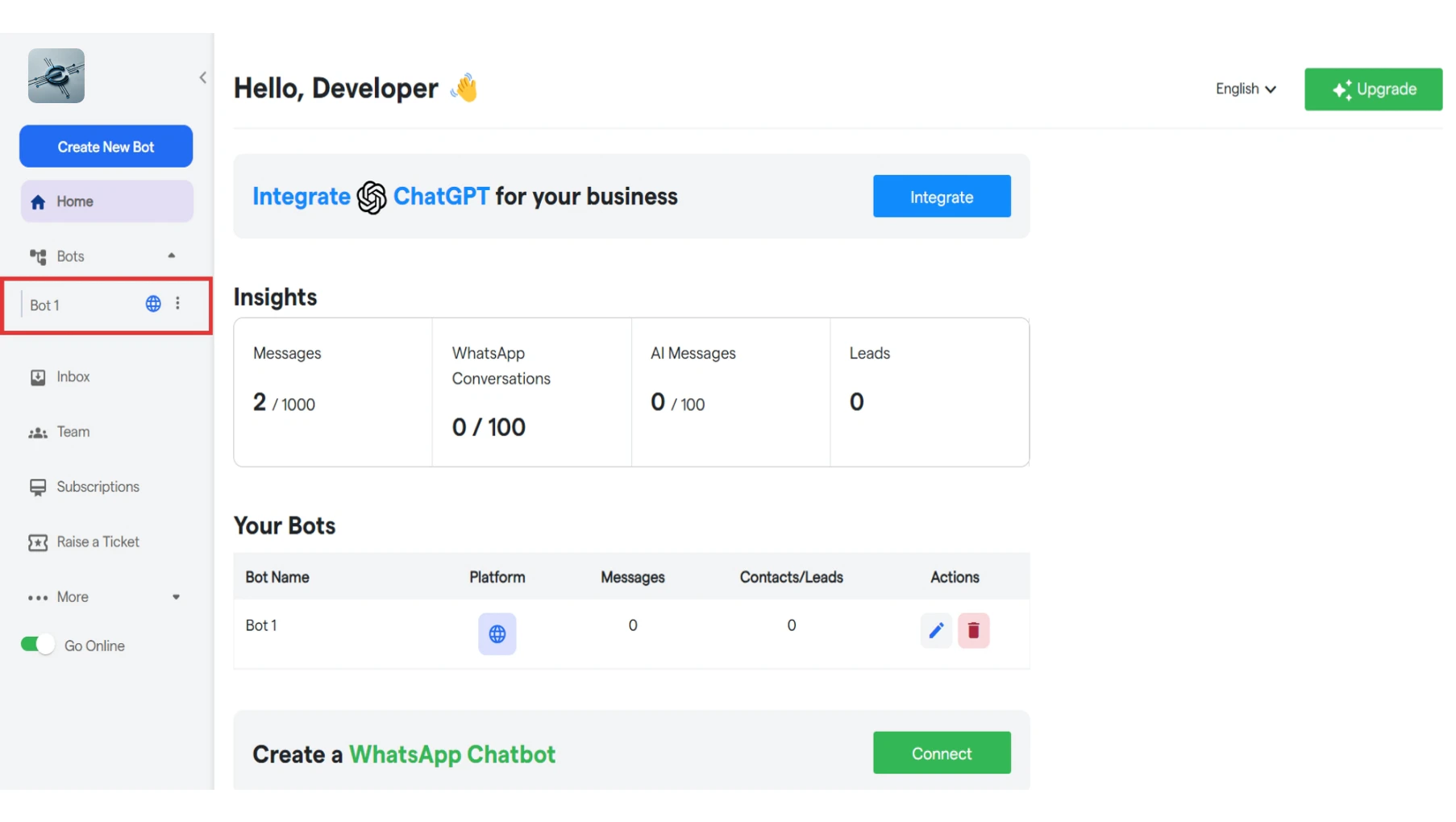Expand the More dropdown arrow
Viewport: 1456px width, 822px height.
[176, 597]
